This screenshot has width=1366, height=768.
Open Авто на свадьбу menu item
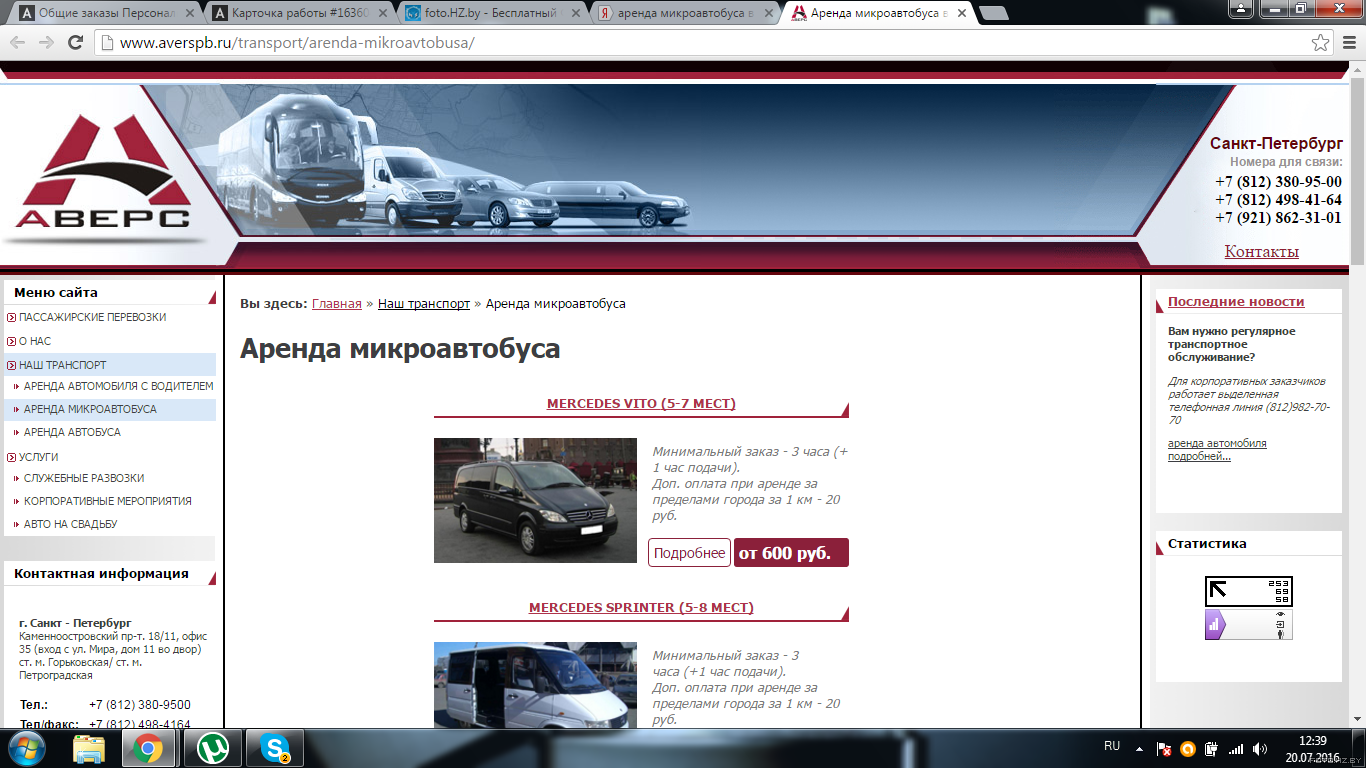coord(70,524)
